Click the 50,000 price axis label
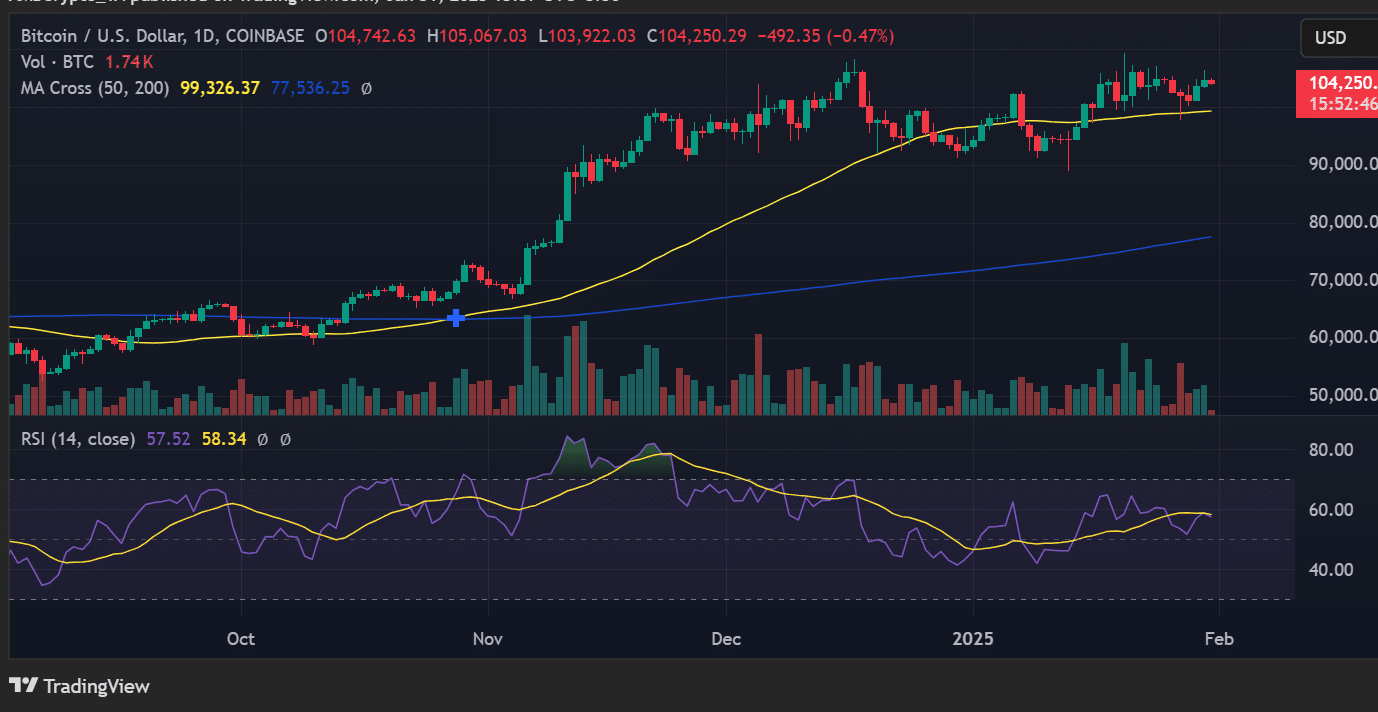This screenshot has width=1378, height=712. tap(1342, 395)
